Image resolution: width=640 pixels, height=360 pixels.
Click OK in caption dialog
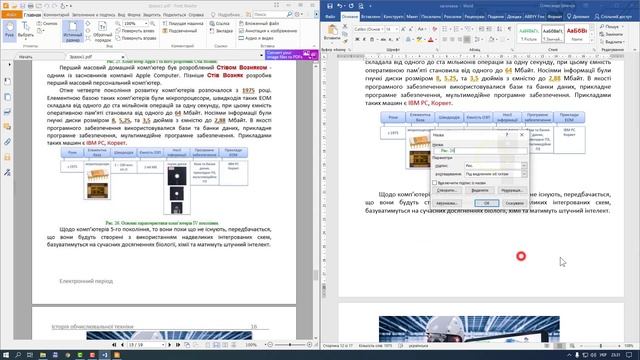486,203
